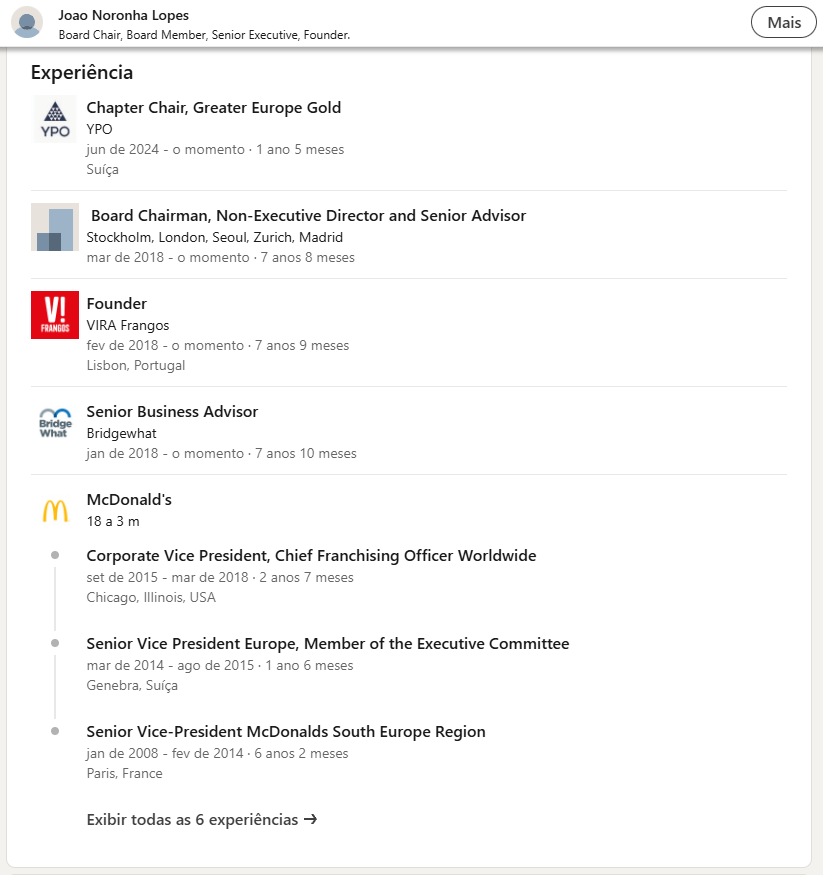
Task: Click Senior Vice-President McDonalds South Europe Region
Action: point(286,732)
